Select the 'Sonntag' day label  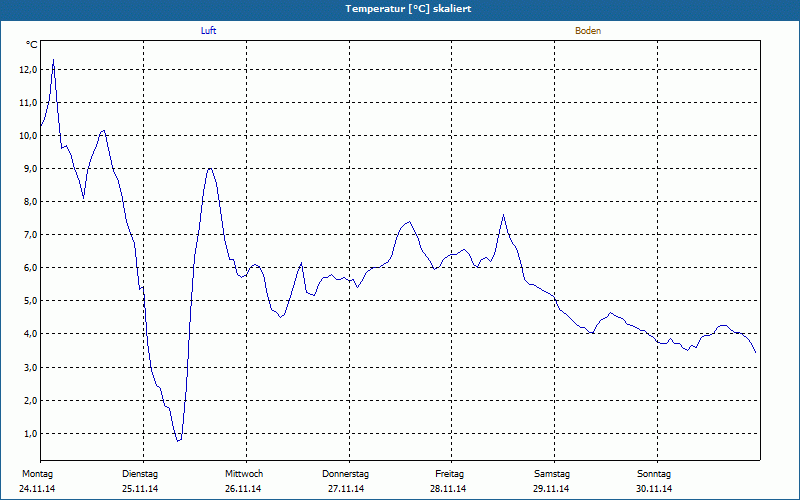pyautogui.click(x=654, y=474)
